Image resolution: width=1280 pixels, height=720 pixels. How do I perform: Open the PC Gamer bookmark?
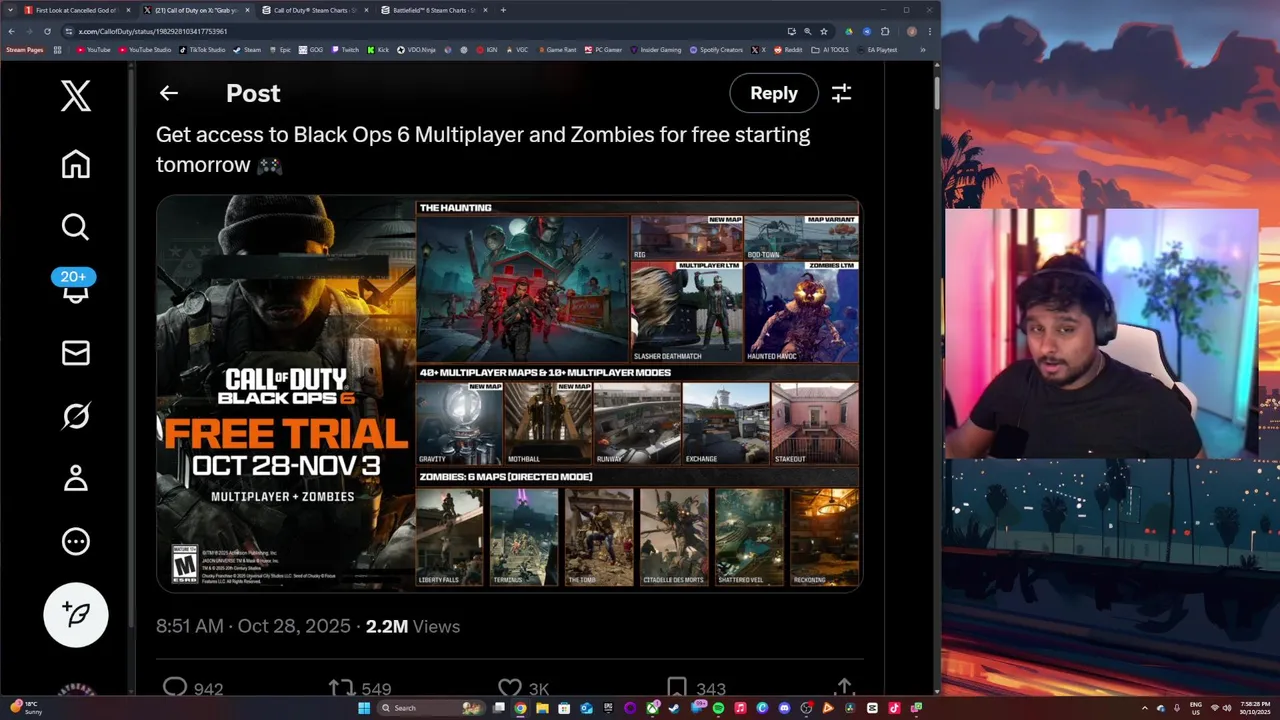coord(603,49)
